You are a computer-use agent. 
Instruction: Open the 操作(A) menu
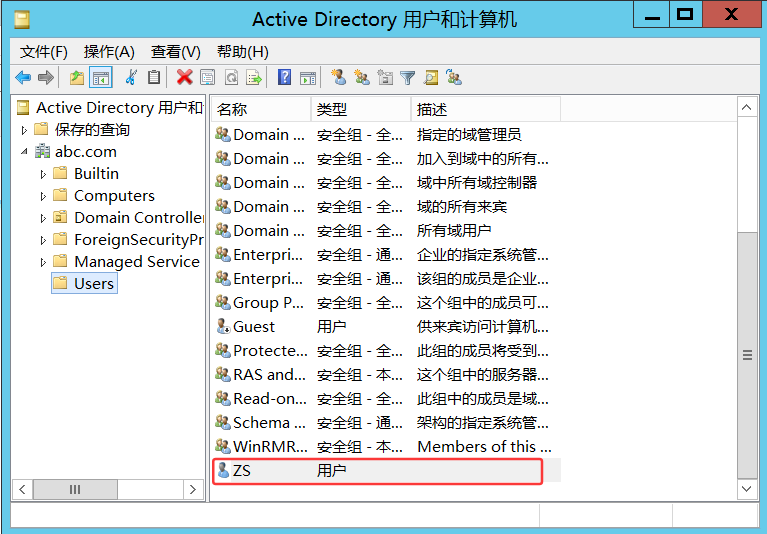tap(109, 52)
